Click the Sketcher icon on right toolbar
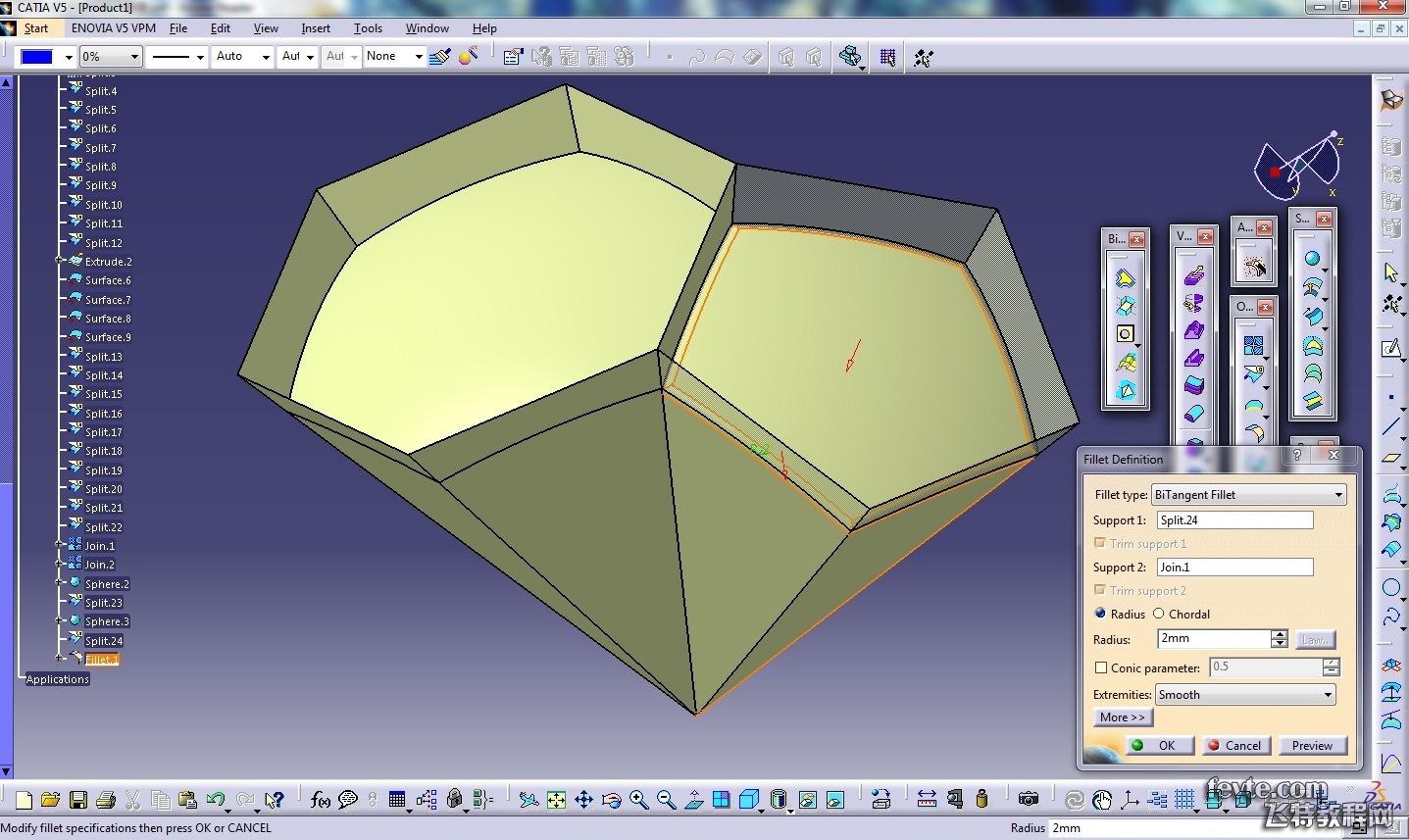The width and height of the screenshot is (1409, 840). (1391, 348)
